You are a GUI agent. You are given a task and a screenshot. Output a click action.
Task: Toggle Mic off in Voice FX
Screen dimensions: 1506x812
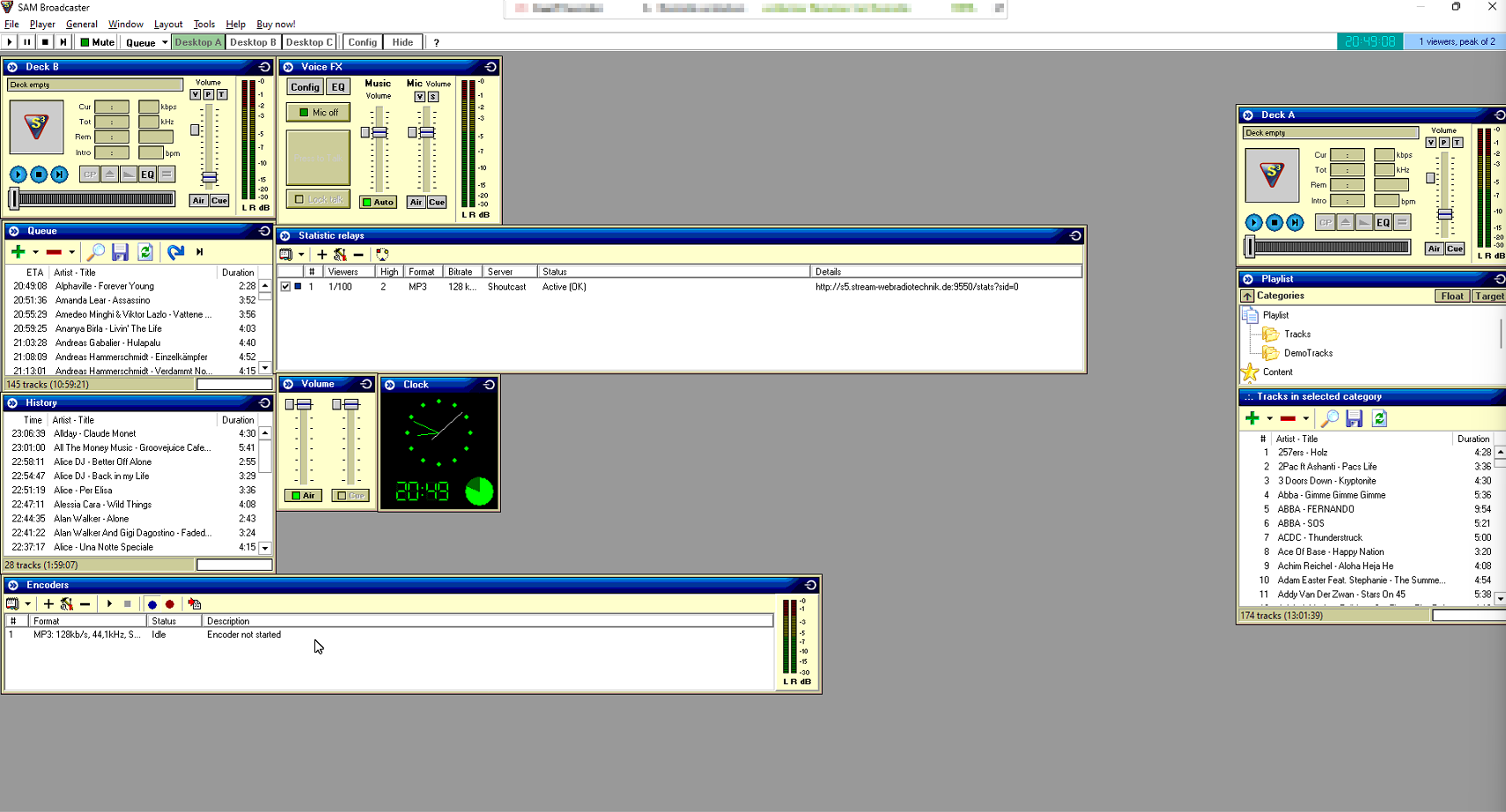(317, 112)
